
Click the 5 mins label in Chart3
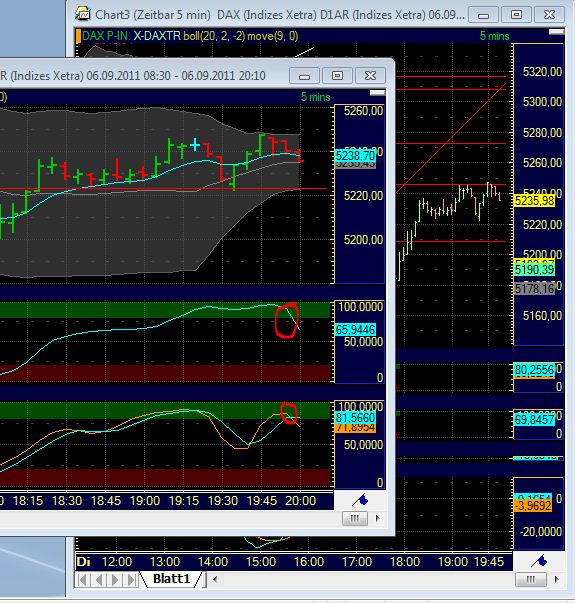click(x=494, y=36)
